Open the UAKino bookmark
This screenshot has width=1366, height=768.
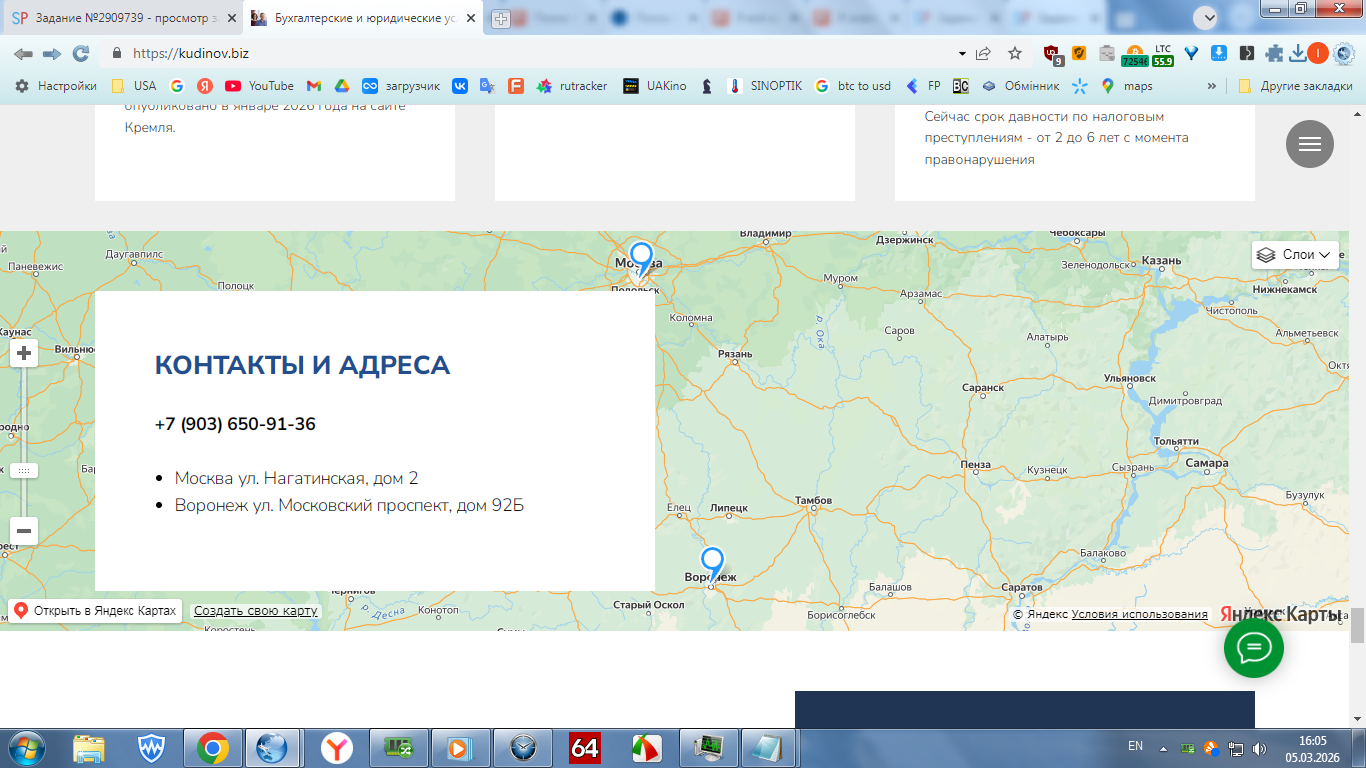tap(655, 86)
